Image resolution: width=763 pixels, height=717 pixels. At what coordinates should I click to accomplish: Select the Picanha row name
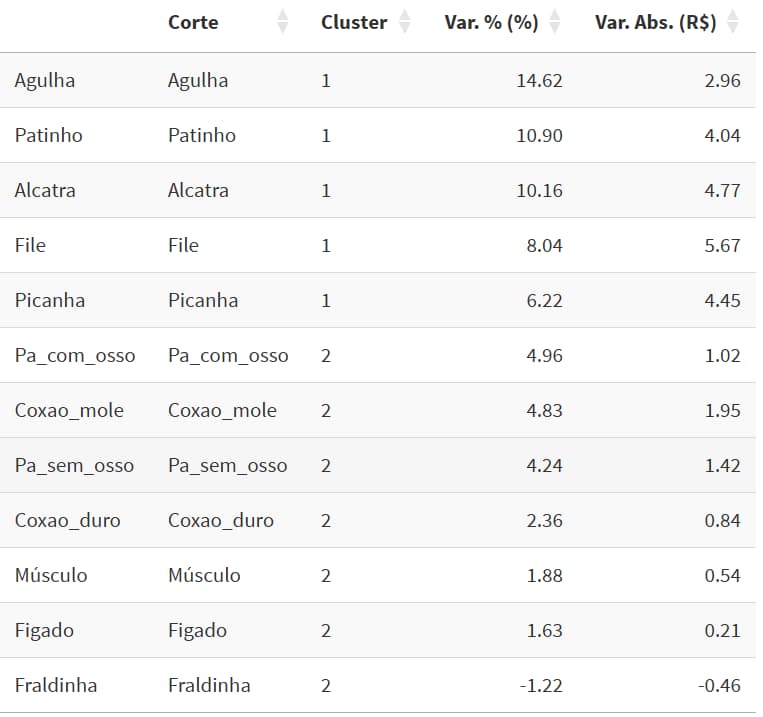(50, 300)
